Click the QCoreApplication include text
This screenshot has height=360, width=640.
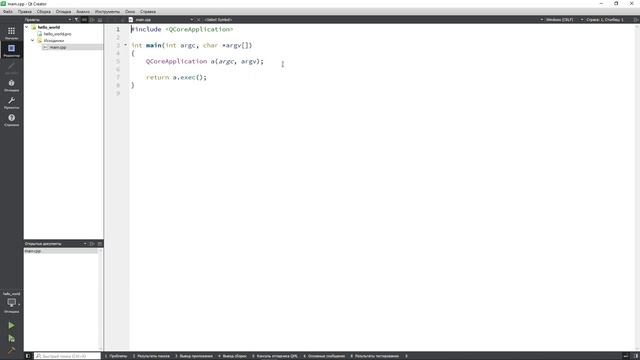tap(200, 29)
